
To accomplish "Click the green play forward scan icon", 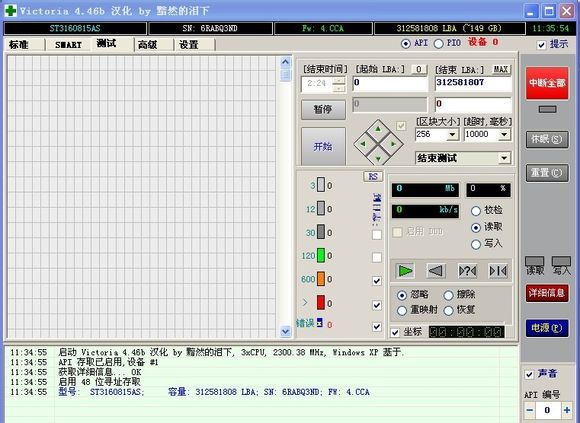I will tap(405, 271).
